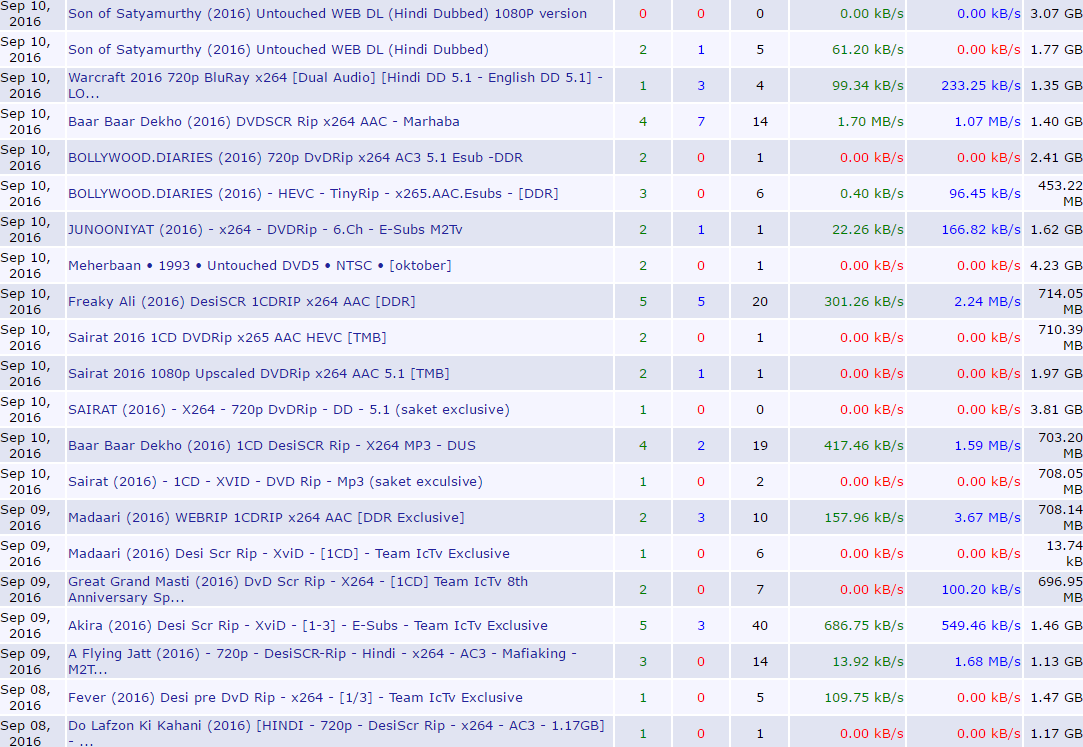This screenshot has width=1083, height=747.
Task: Open Madaari Desi Scr Rip XviD link
Action: (289, 553)
